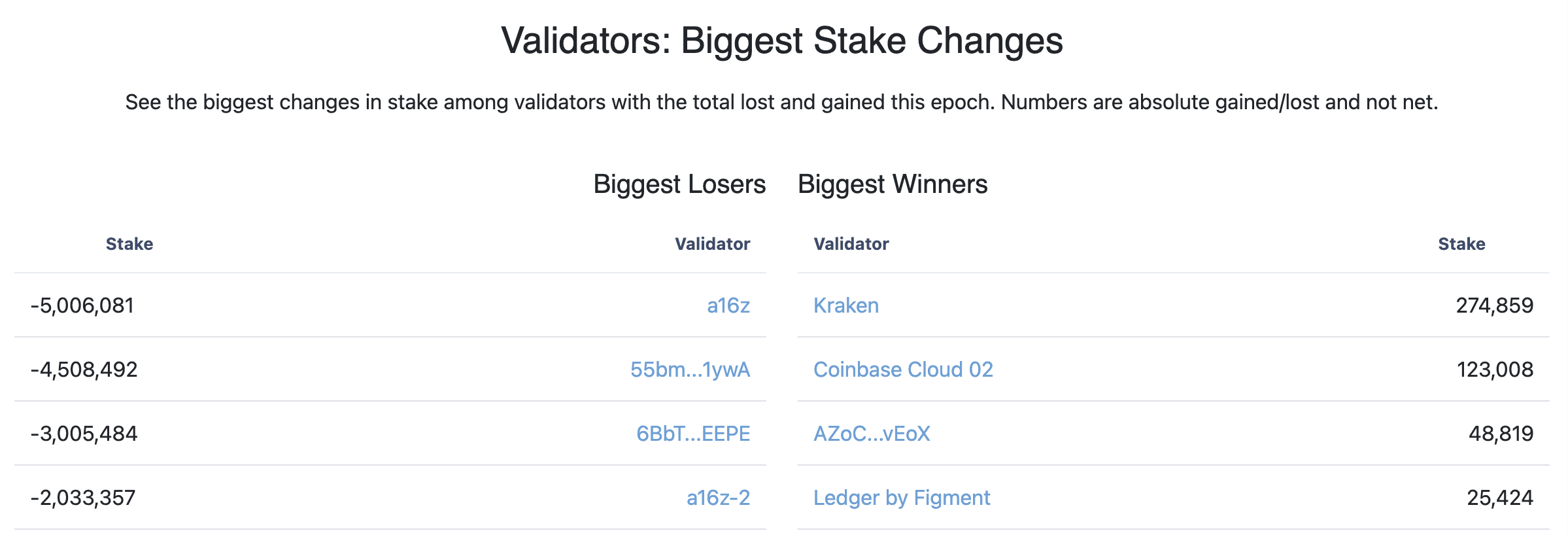The width and height of the screenshot is (1568, 535).
Task: Select the 48,819 stake value
Action: click(1501, 434)
